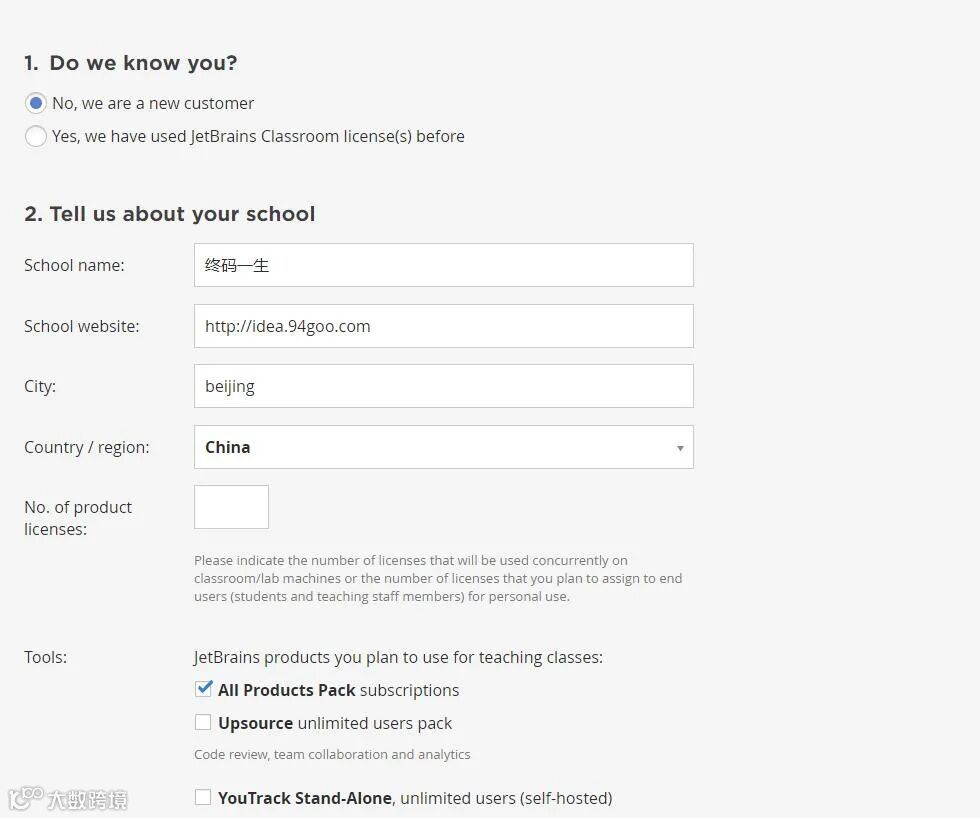
Task: Choose "Yes, we have used JetBrains Classroom" option
Action: pyautogui.click(x=36, y=136)
